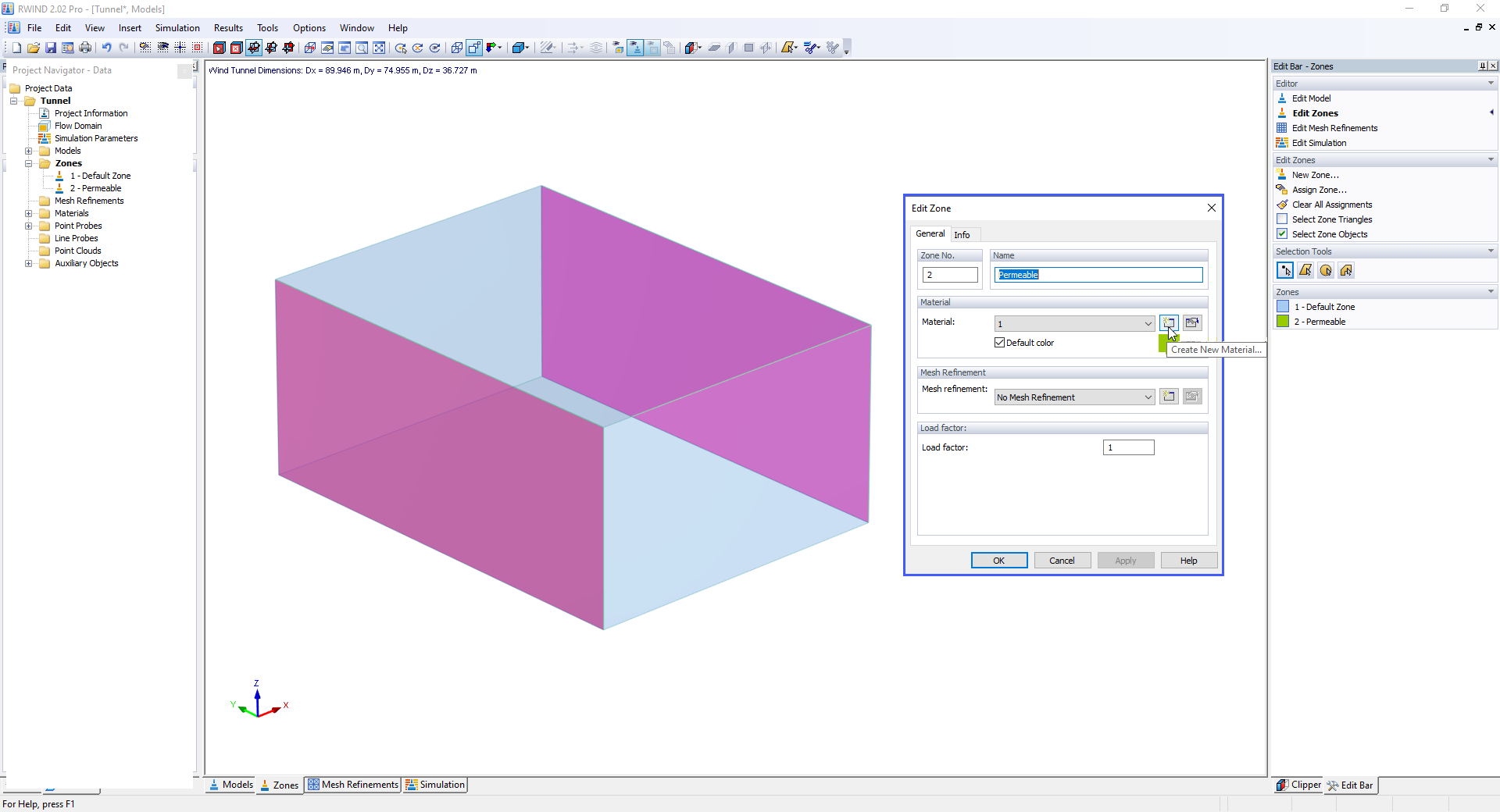The image size is (1500, 812).
Task: Click the Zone No. input field
Action: tap(950, 275)
